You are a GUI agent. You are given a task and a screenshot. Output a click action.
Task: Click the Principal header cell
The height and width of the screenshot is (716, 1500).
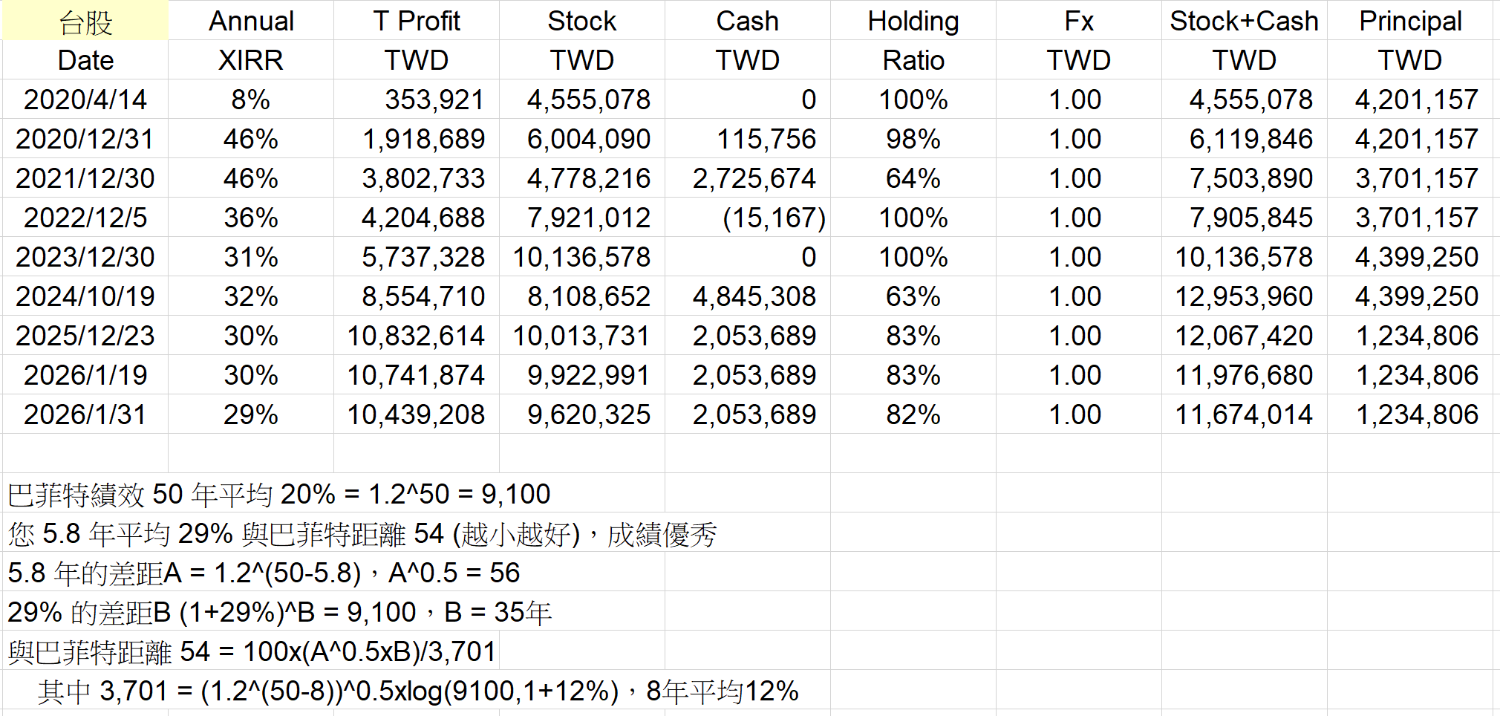pyautogui.click(x=1410, y=21)
